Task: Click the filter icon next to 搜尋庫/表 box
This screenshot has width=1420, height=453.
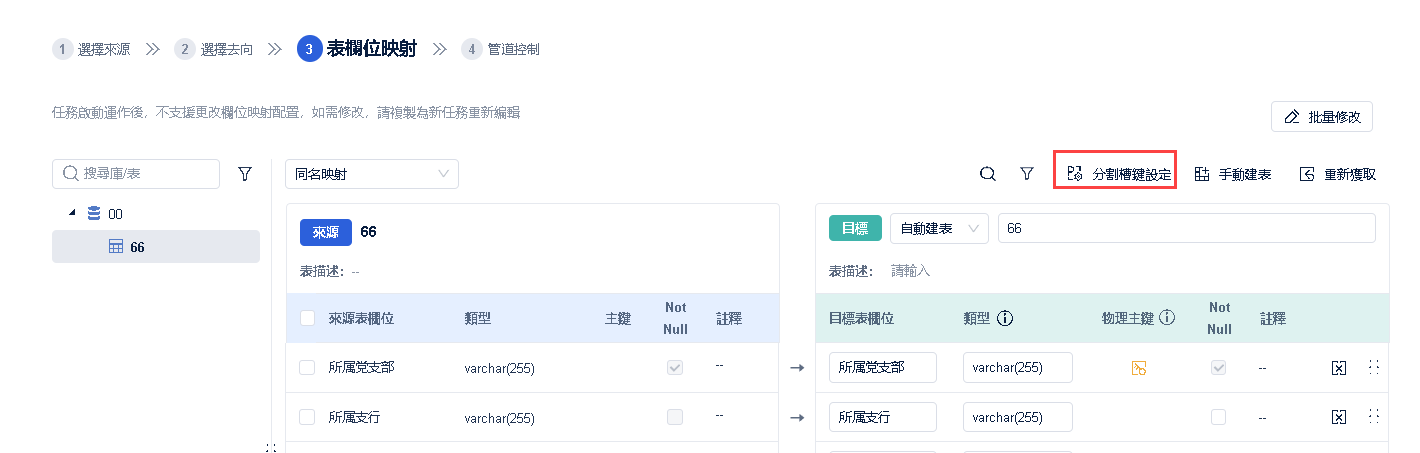Action: click(244, 174)
